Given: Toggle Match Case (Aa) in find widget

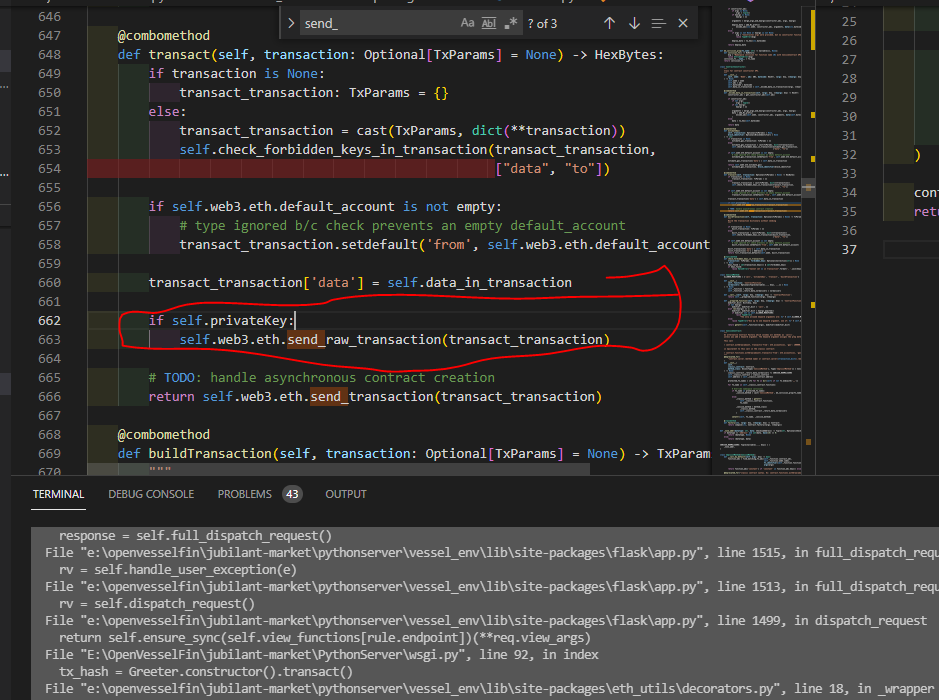Looking at the screenshot, I should 467,23.
